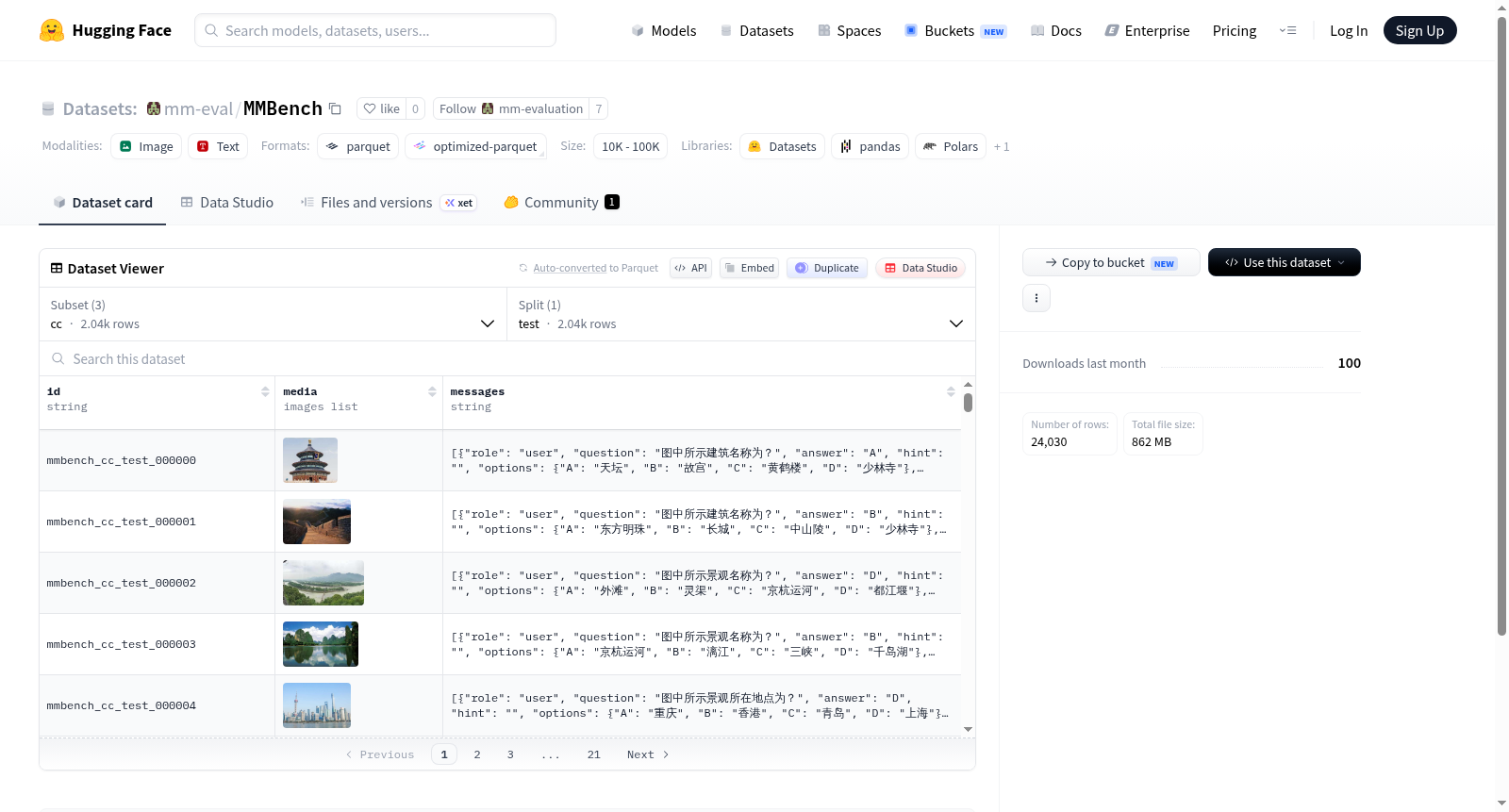Open the mm-eval organization link
Screen dimensions: 1509x812
[x=198, y=108]
